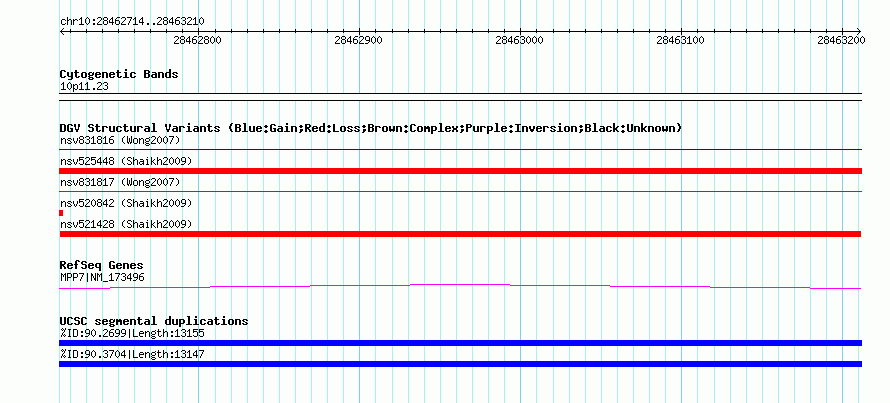Viewport: 890px width, 403px height.
Task: Open variant nsv521428 (Shaikh2009) label
Action: pyautogui.click(x=126, y=224)
